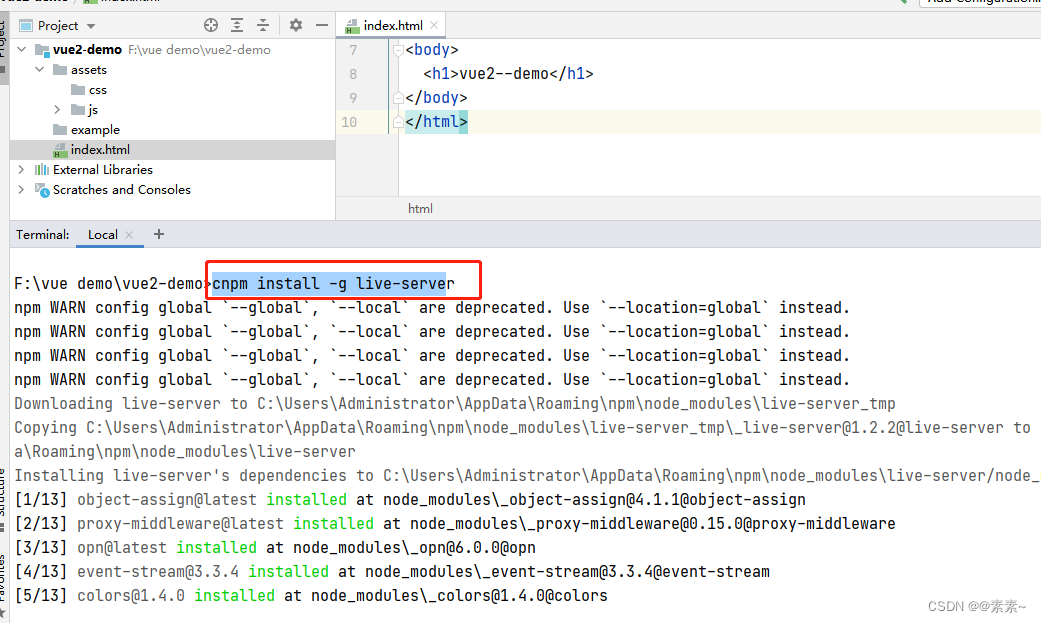Select the css folder
1041x623 pixels.
pyautogui.click(x=98, y=90)
